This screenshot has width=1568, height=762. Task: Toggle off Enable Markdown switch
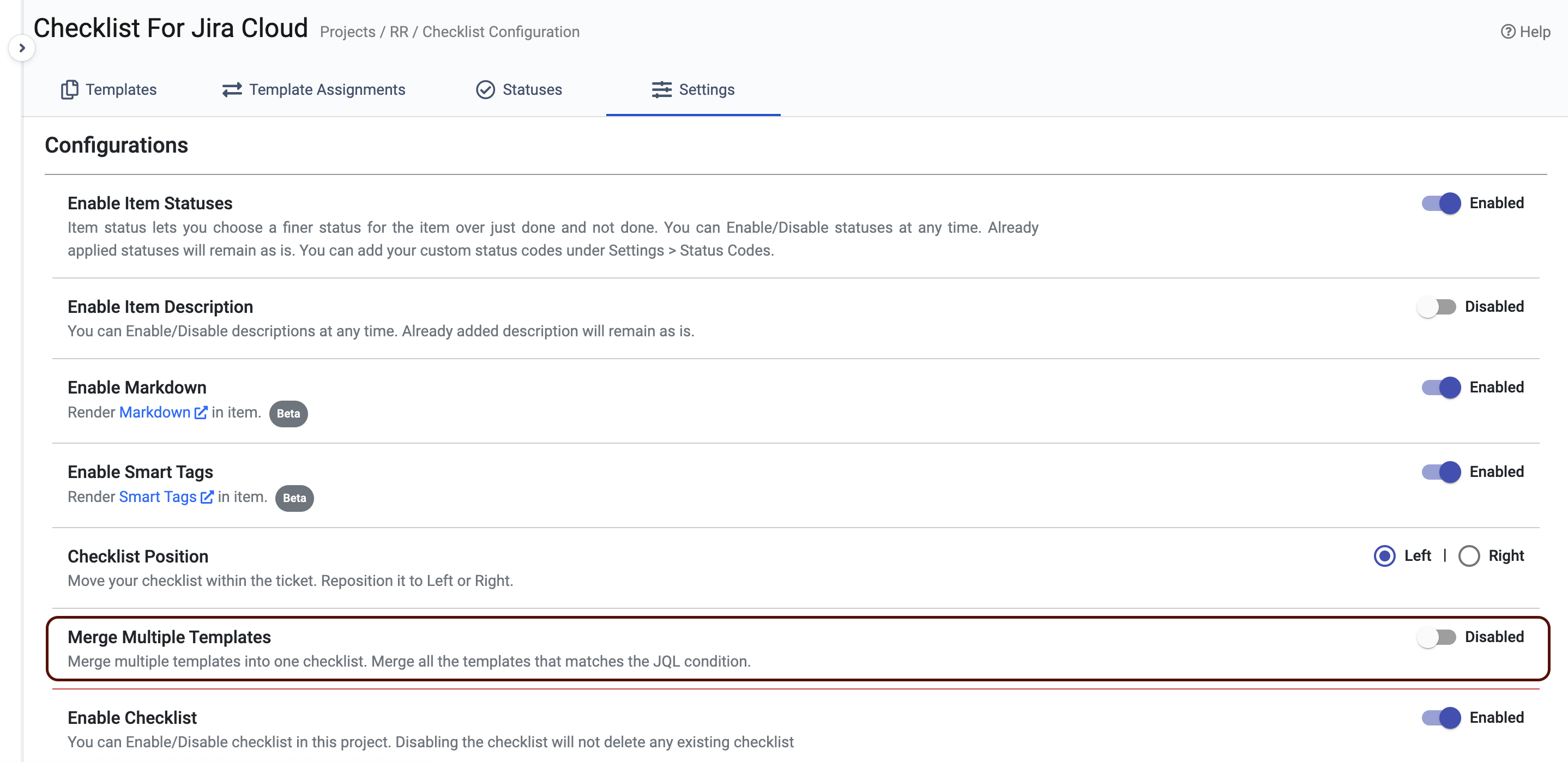(1440, 388)
